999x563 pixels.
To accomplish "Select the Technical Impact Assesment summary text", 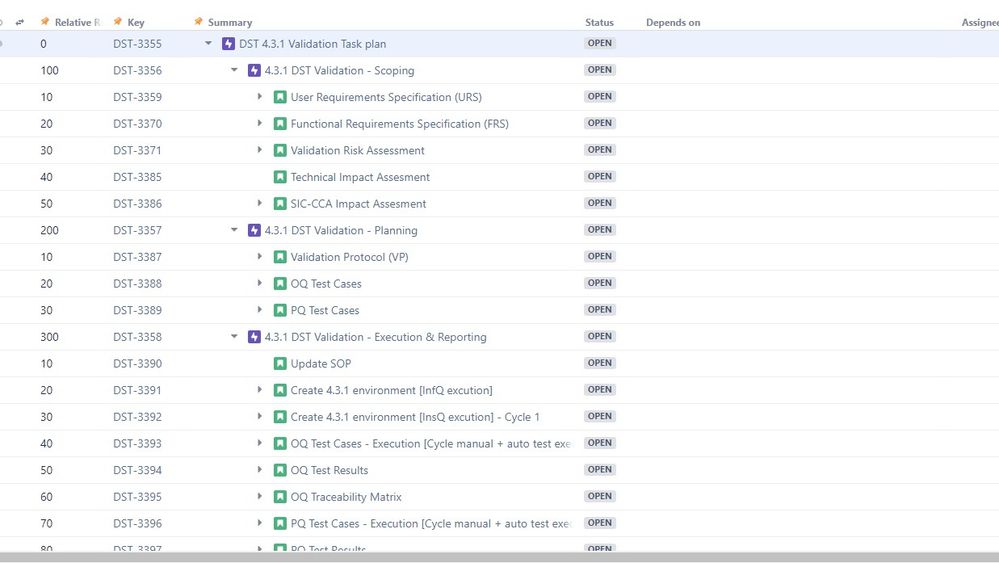I will pyautogui.click(x=360, y=177).
